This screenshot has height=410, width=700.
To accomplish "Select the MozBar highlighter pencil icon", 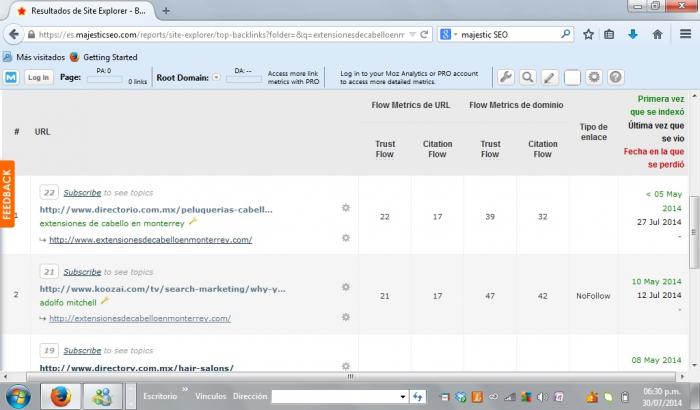I will pos(550,77).
